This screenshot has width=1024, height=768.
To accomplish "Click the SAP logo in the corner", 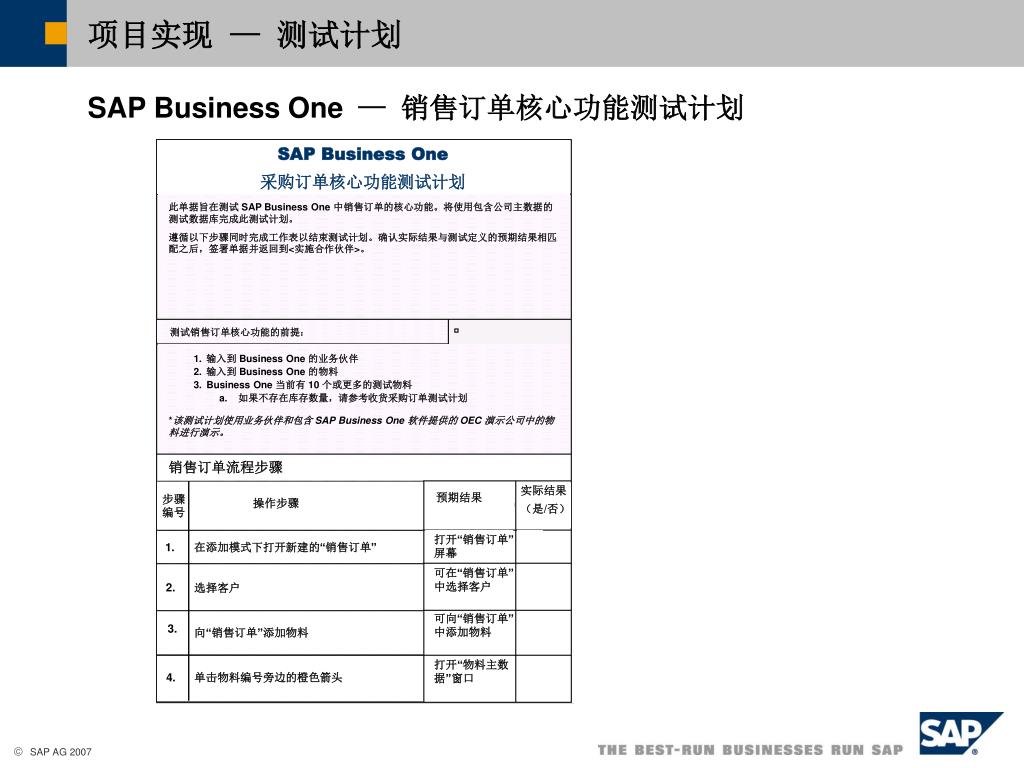I will (x=961, y=733).
